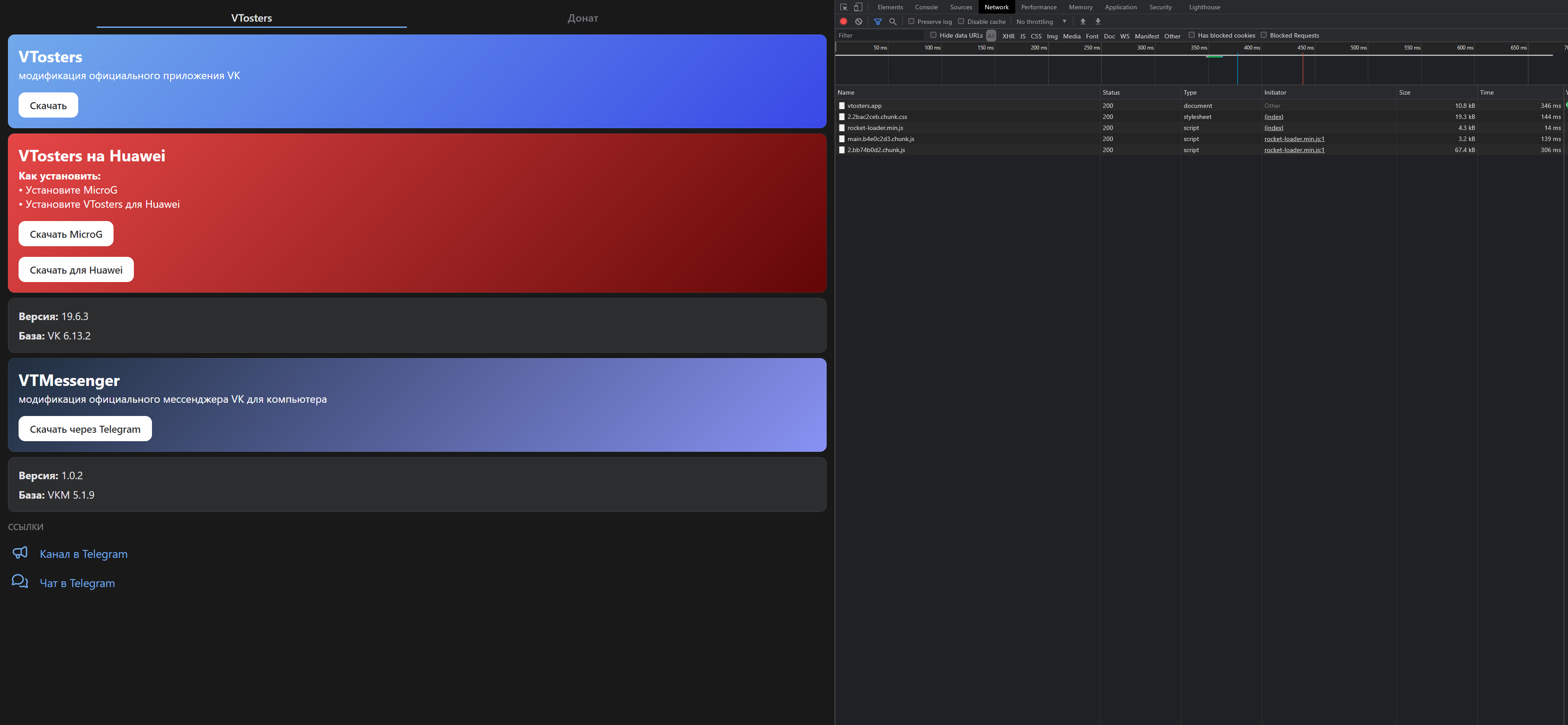The width and height of the screenshot is (1568, 725).
Task: Click the Telegram chat bubbles icon
Action: pos(20,581)
